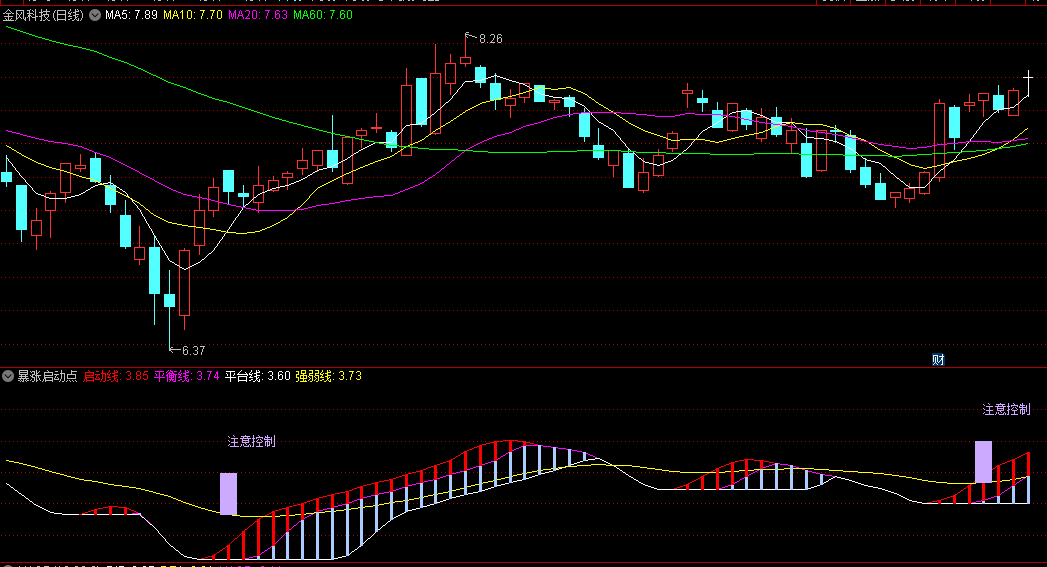Select the 8.26 high price flag marker

point(489,39)
